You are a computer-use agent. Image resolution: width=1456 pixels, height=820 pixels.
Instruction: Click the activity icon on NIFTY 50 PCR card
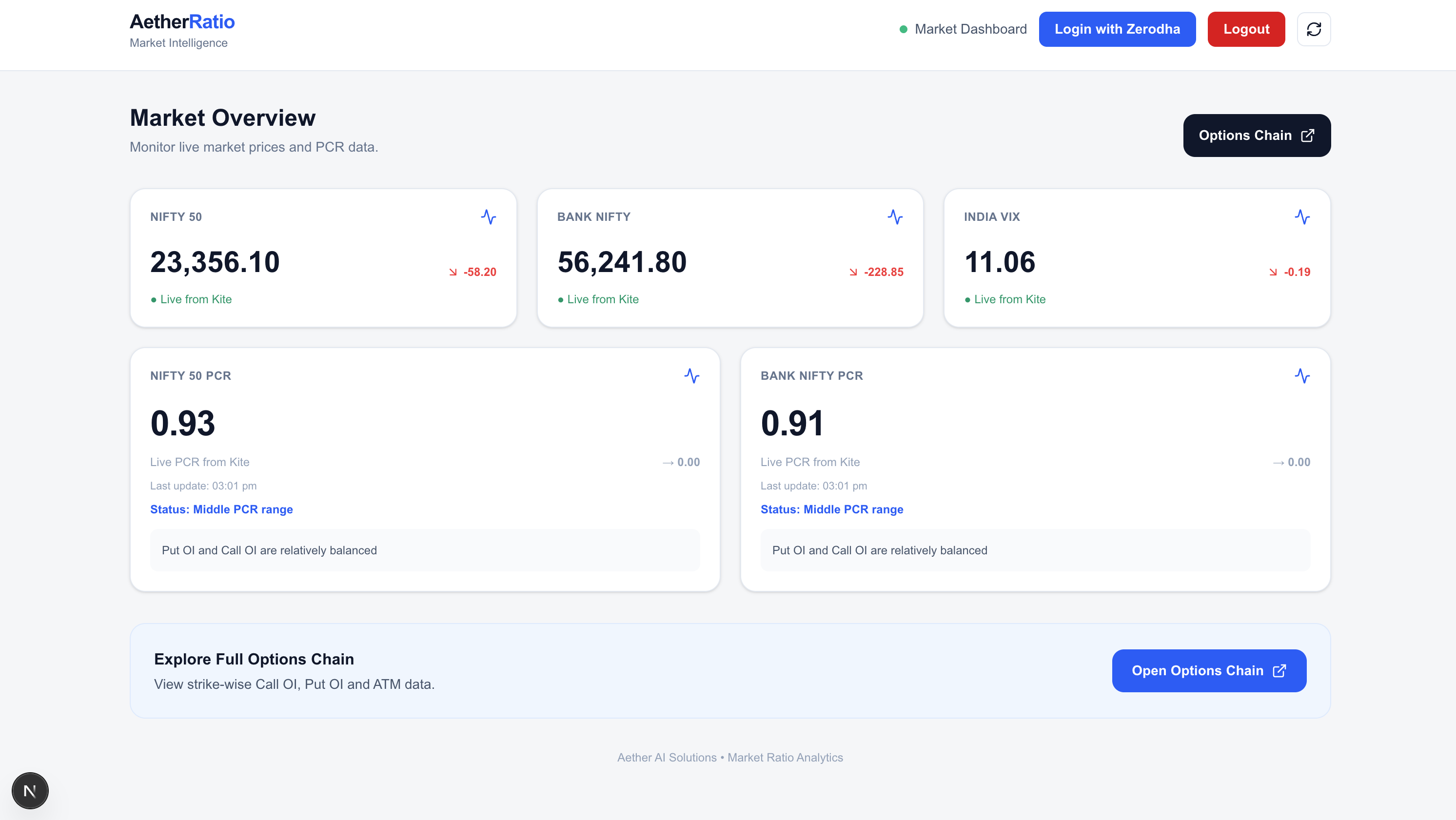(x=692, y=376)
